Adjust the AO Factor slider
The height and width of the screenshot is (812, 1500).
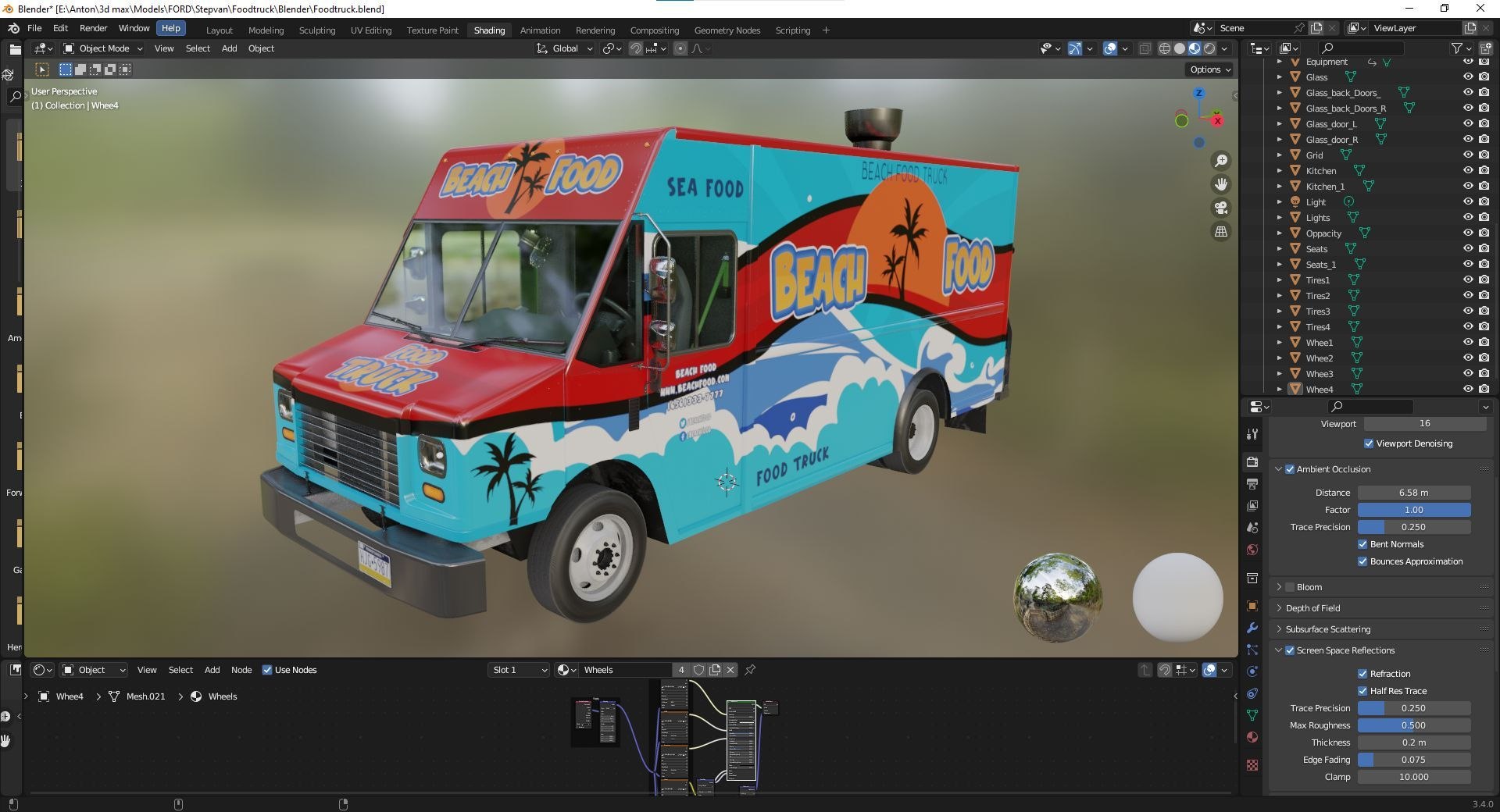(x=1414, y=510)
